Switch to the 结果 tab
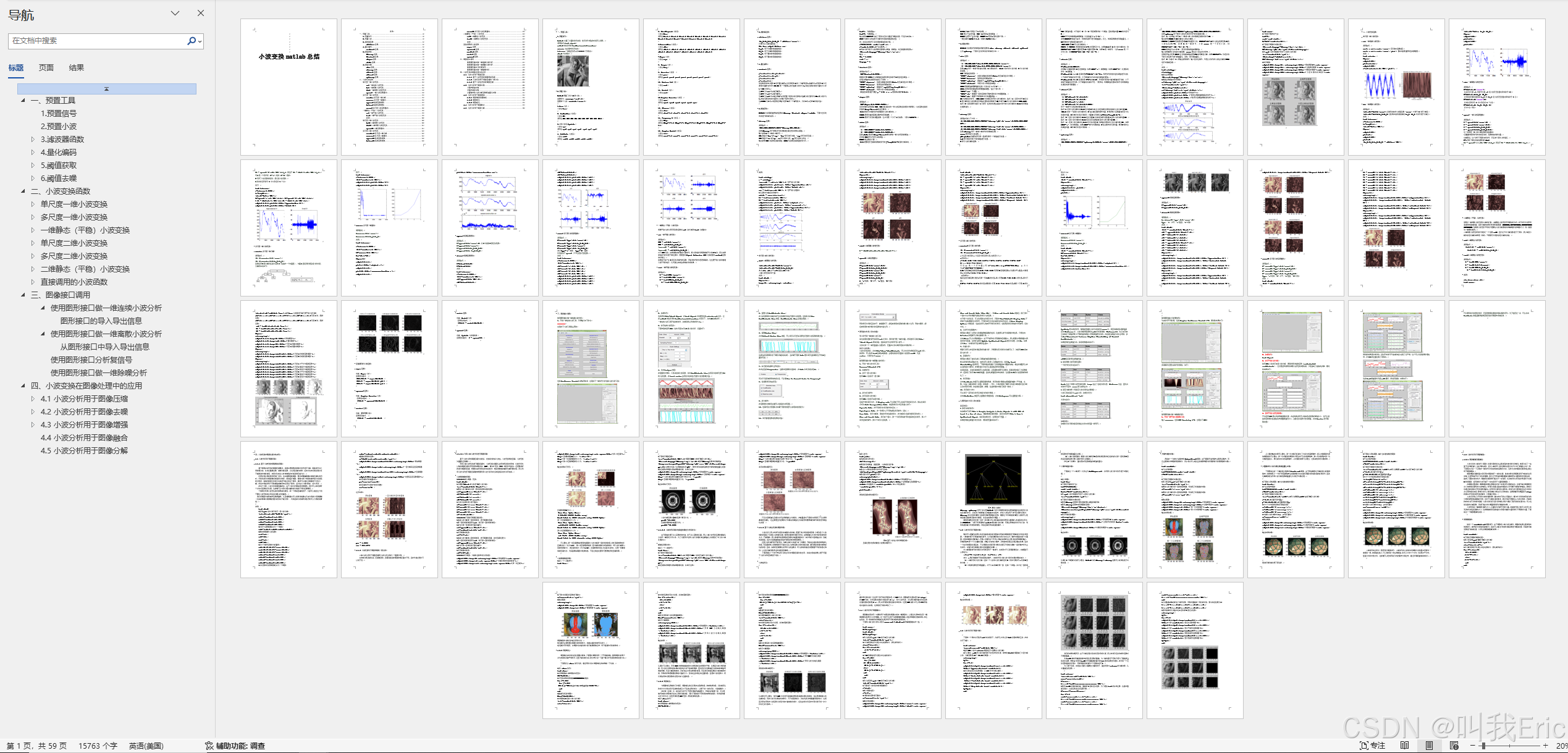The width and height of the screenshot is (1568, 753). (76, 68)
